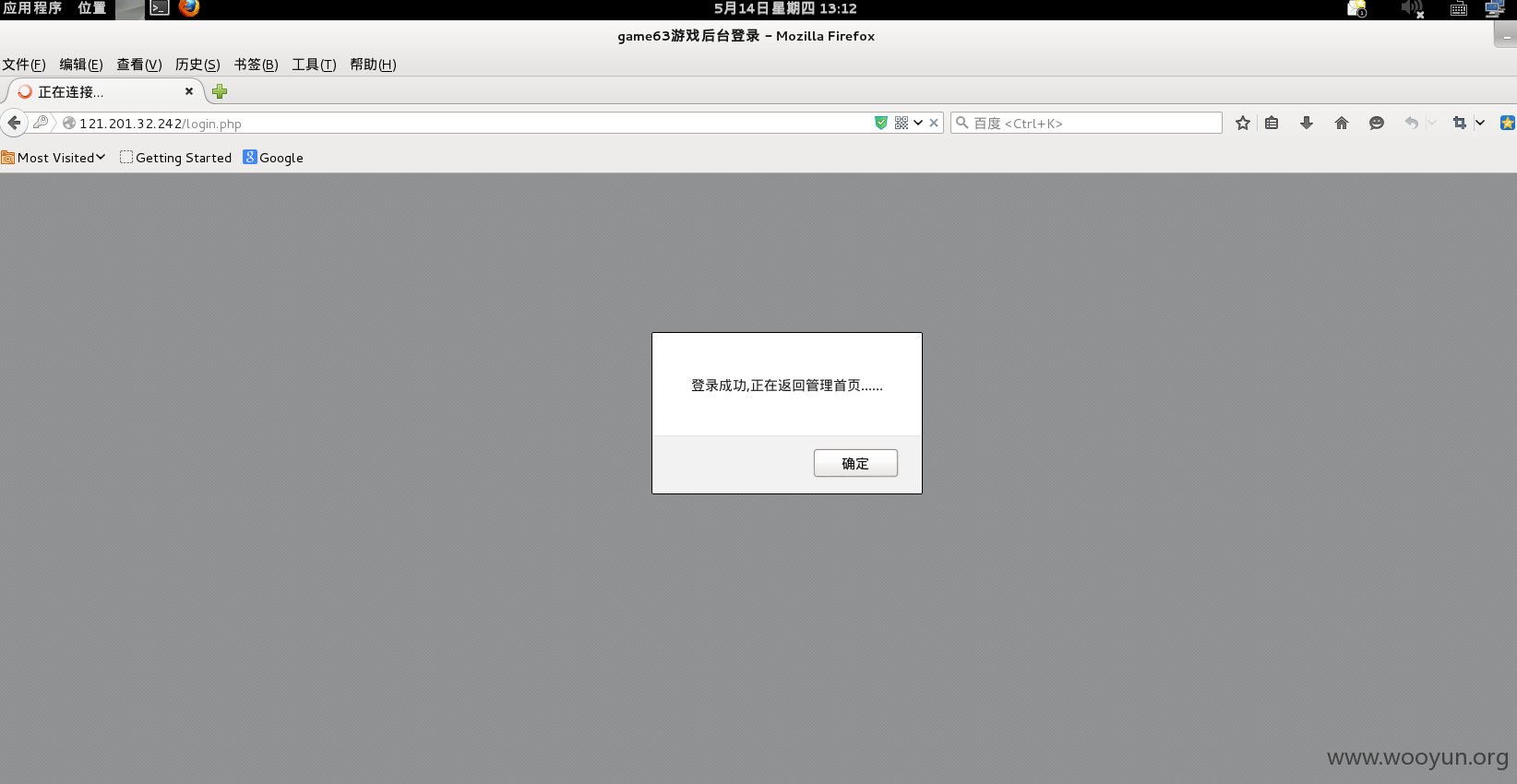Screen dimensions: 1517x784
Task: Show bookmarks list icon next to star
Action: point(1272,123)
